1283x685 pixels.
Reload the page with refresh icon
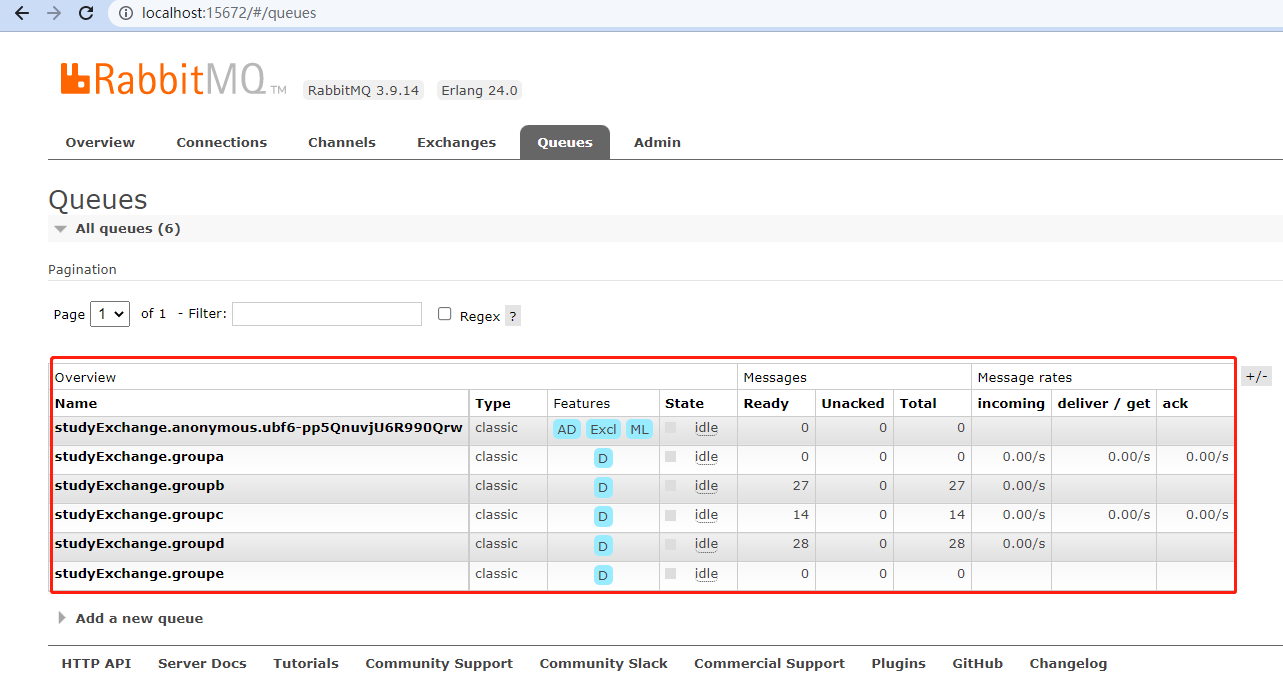coord(86,13)
